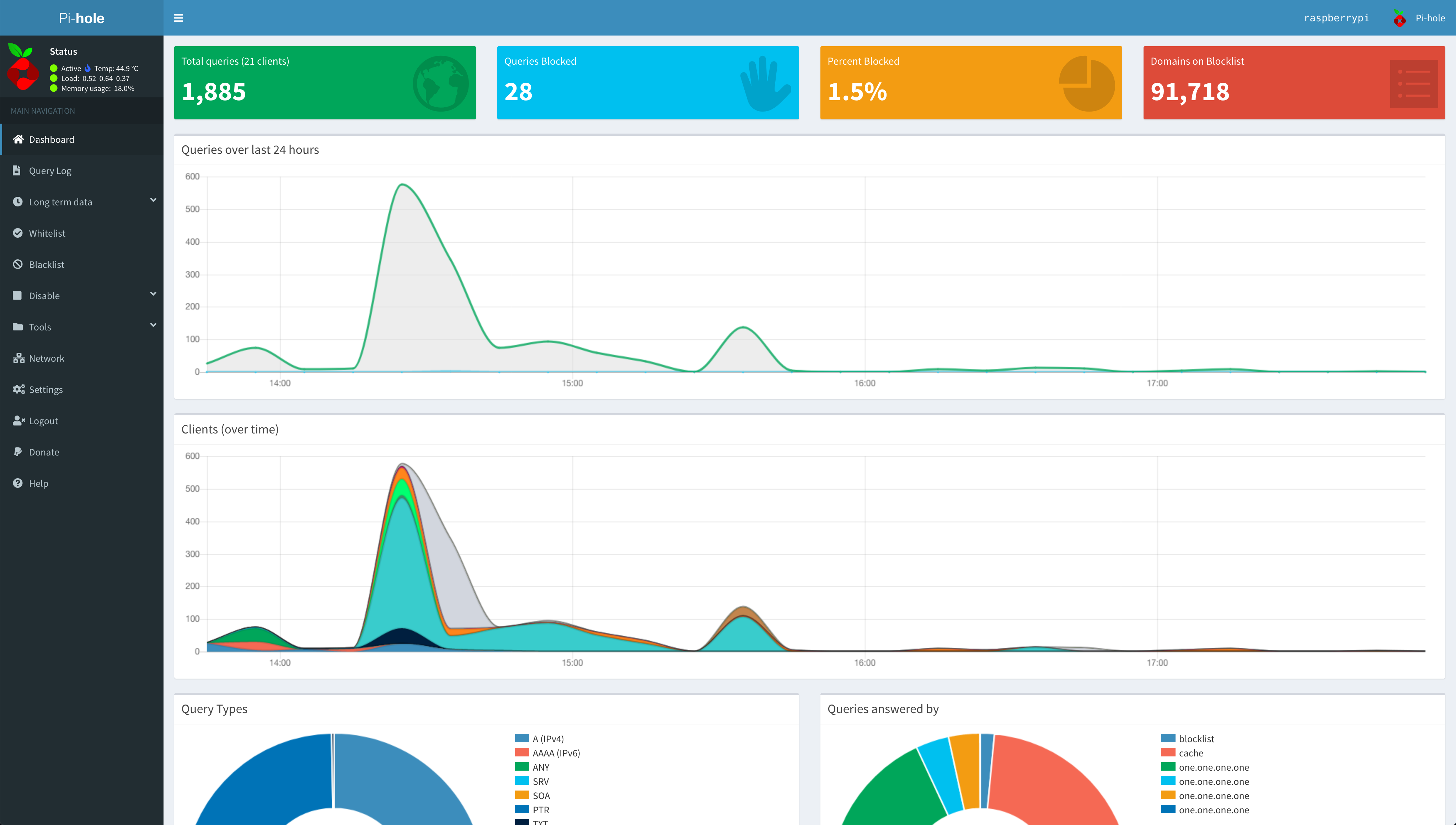1456x825 pixels.
Task: Click the Settings gears icon
Action: click(19, 389)
